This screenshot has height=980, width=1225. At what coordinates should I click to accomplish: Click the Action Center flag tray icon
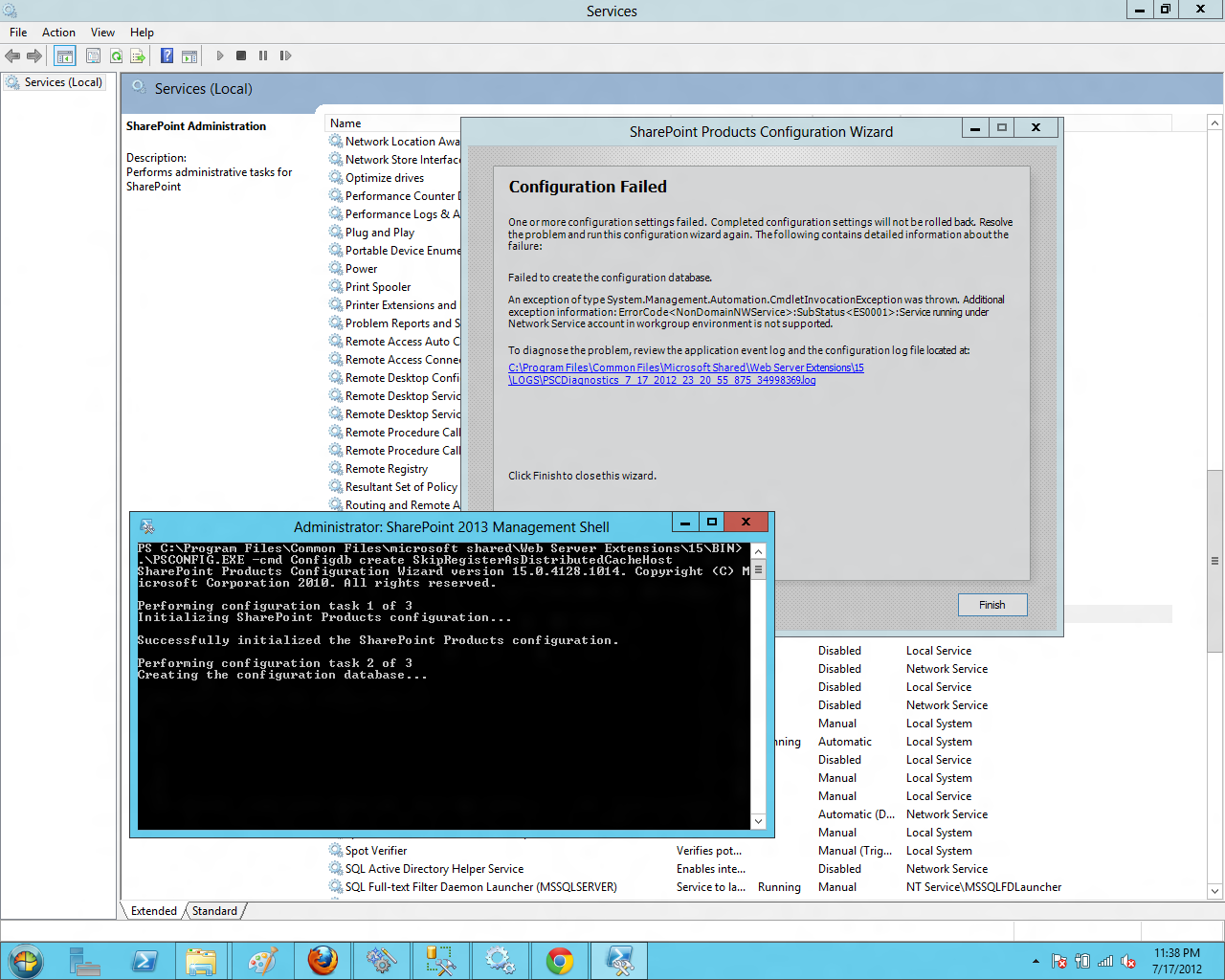[x=1059, y=961]
